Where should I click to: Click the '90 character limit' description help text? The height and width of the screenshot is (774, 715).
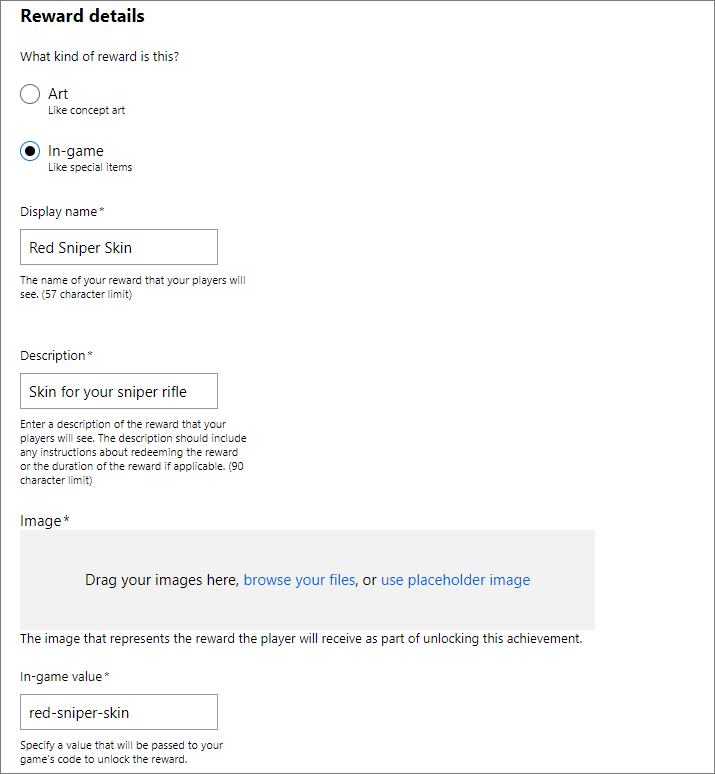click(x=133, y=452)
